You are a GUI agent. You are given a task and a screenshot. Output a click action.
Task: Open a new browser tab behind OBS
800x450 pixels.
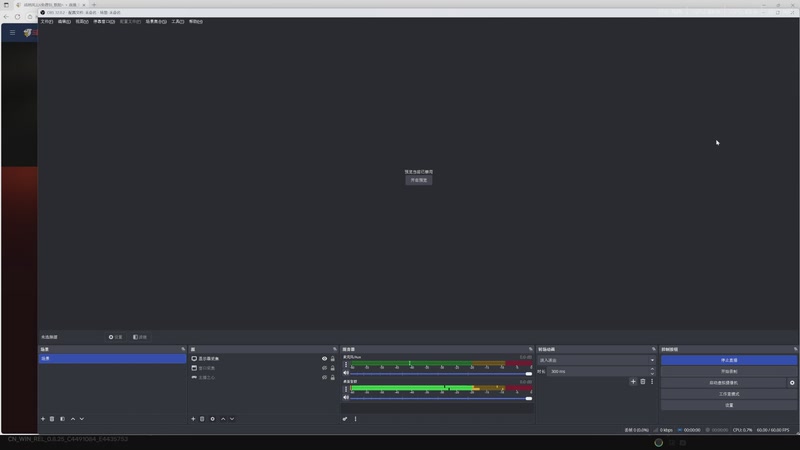(94, 5)
